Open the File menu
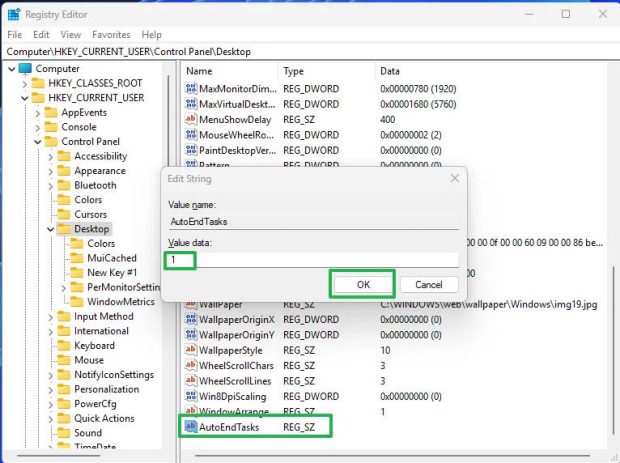The image size is (620, 463). (x=15, y=35)
